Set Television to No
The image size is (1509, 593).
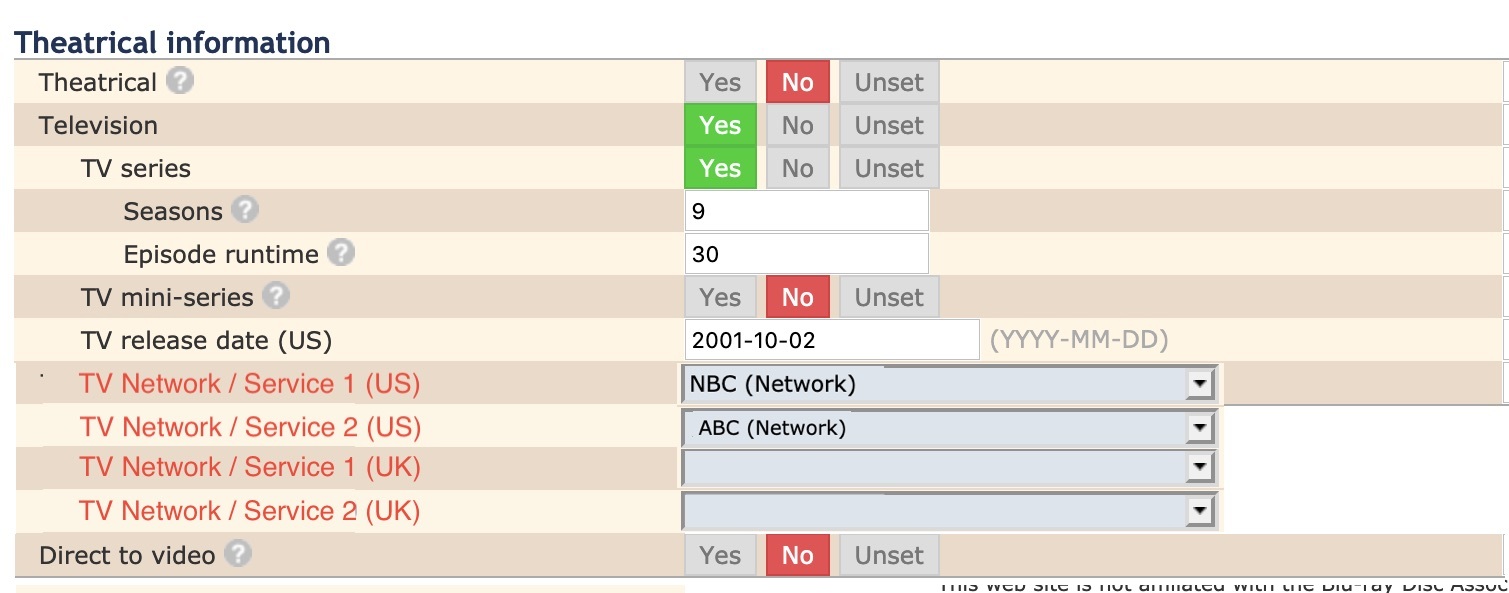[797, 125]
